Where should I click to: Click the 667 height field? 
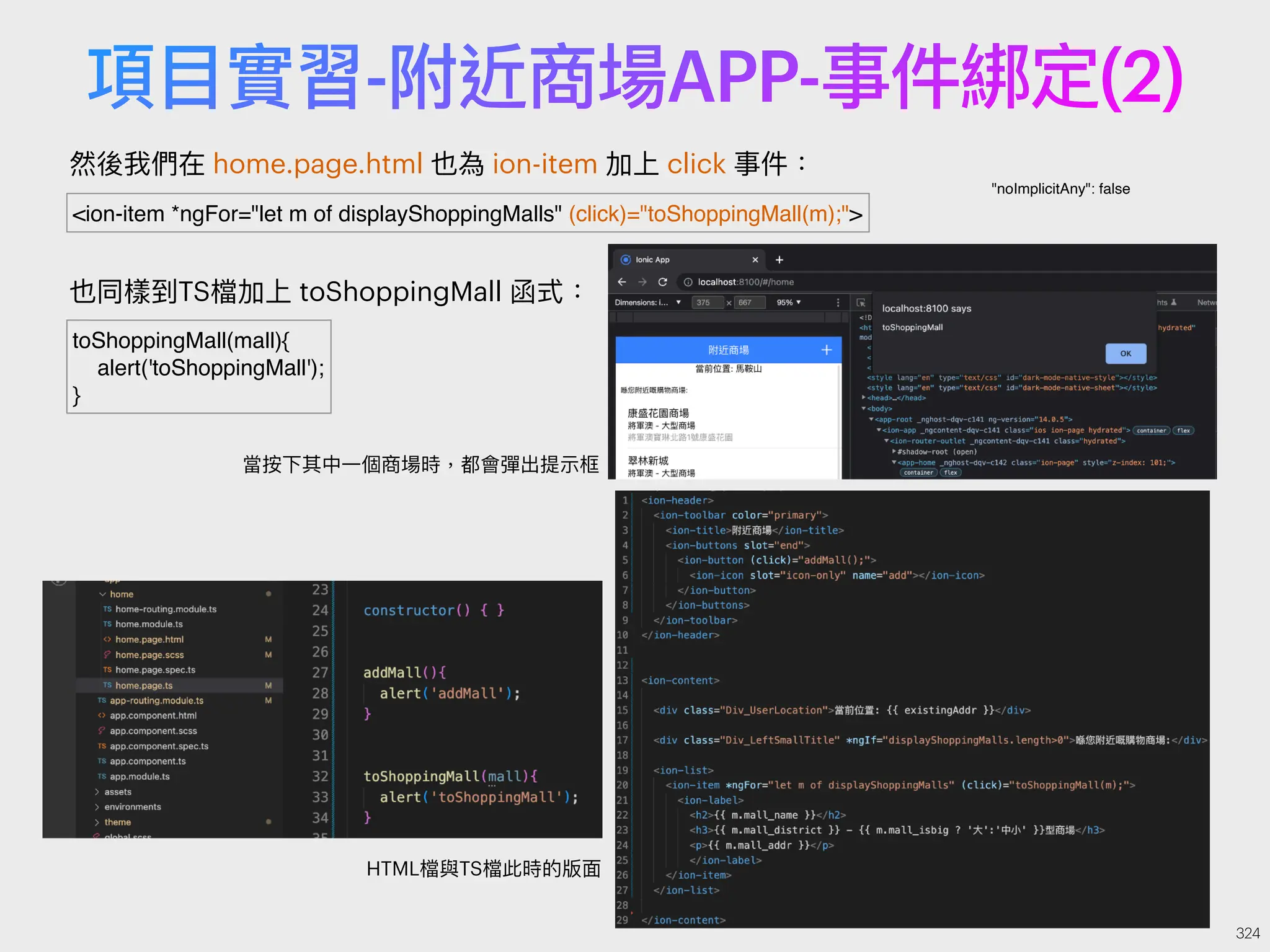[x=749, y=302]
